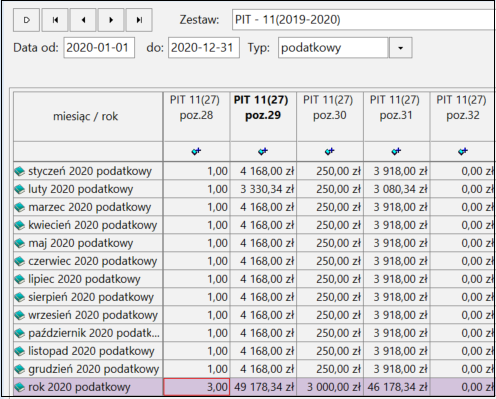Click the Data od date field

99,48
